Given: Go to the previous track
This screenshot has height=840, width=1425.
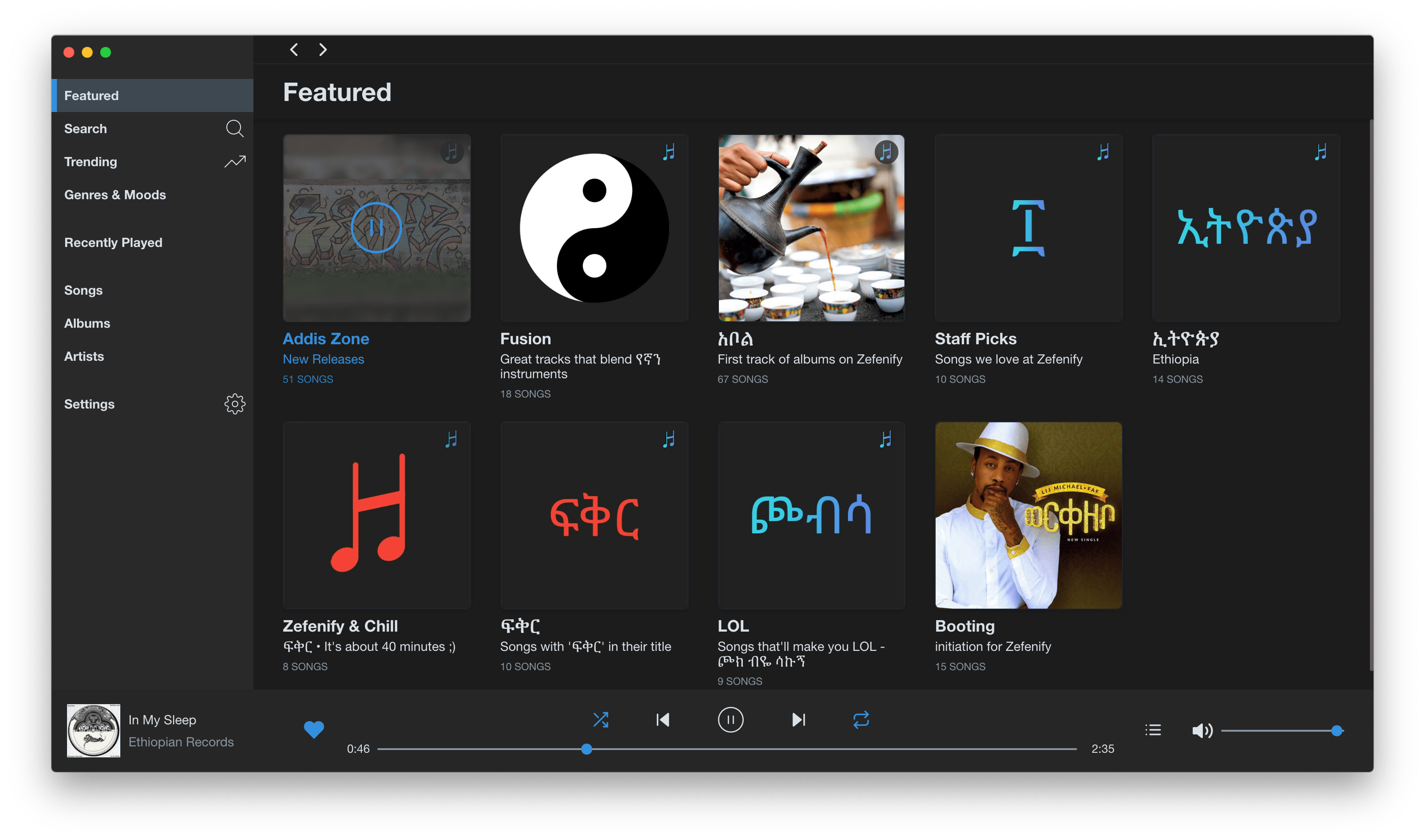Looking at the screenshot, I should (663, 720).
